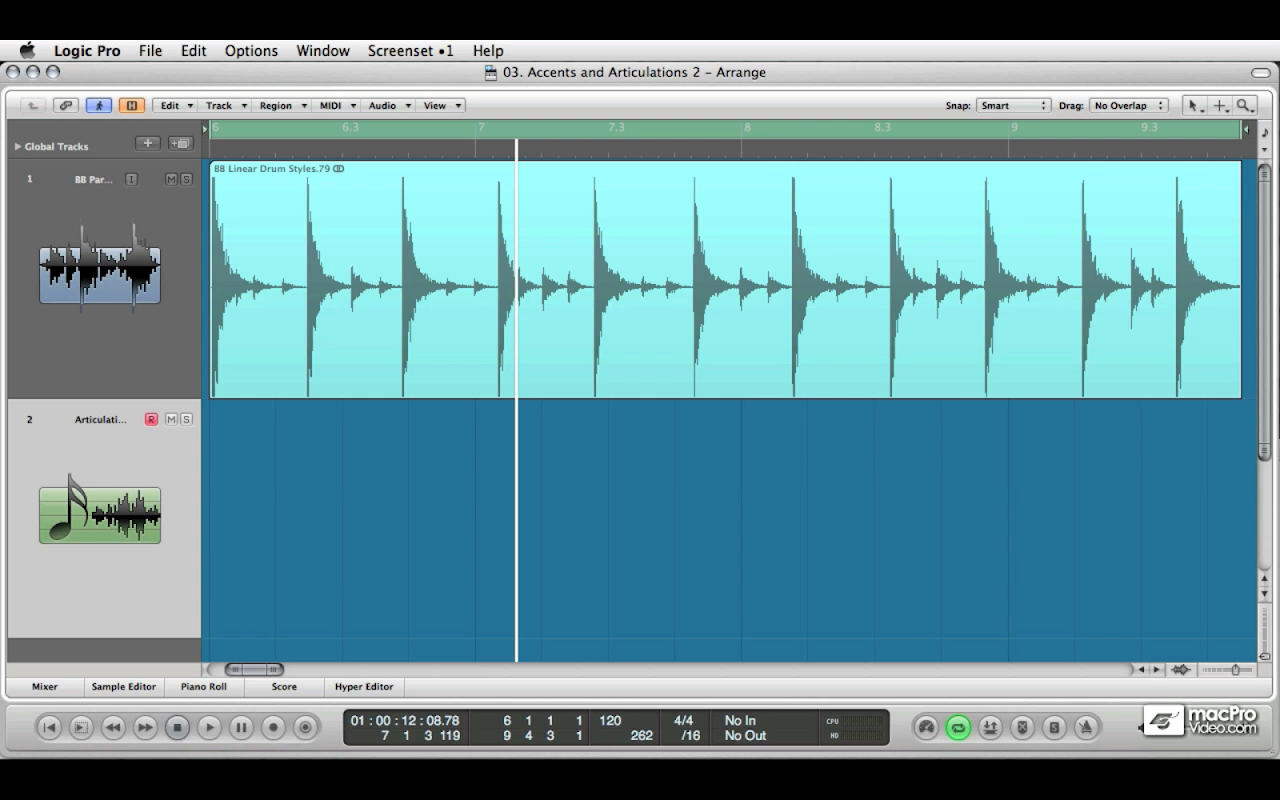Mute track 1 BB Par

(171, 179)
